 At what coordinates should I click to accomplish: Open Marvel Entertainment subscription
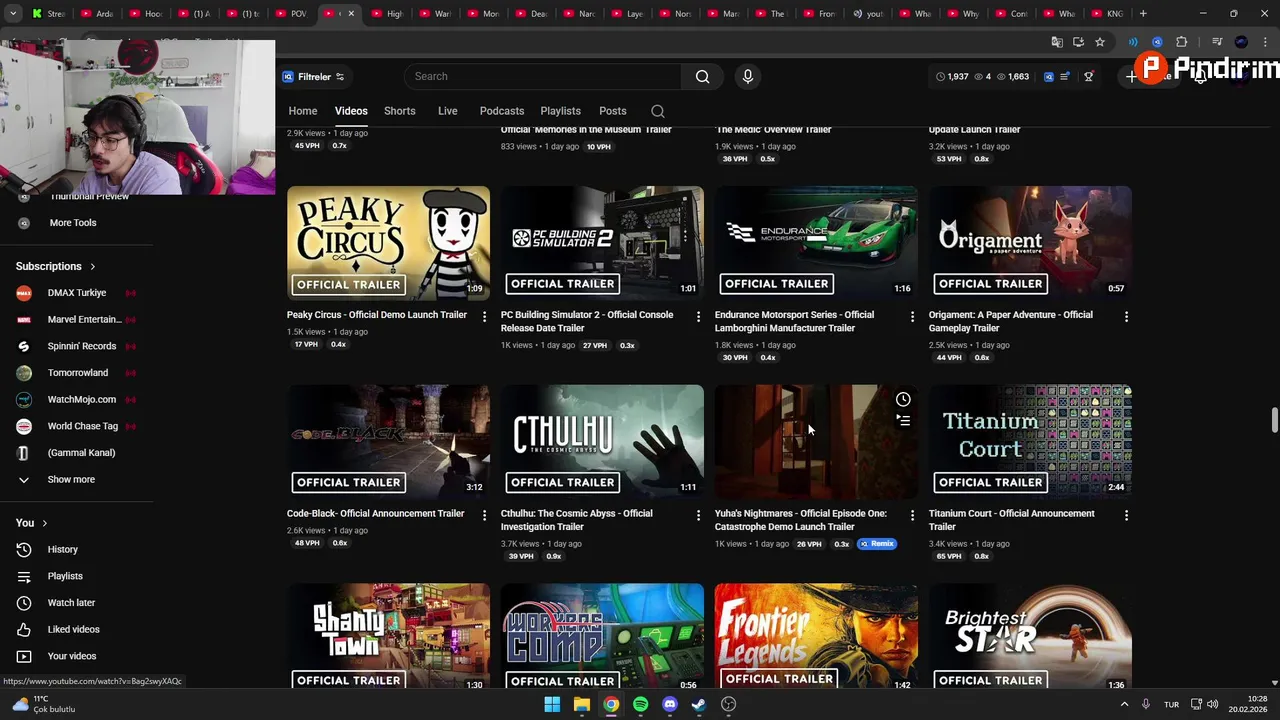point(76,320)
